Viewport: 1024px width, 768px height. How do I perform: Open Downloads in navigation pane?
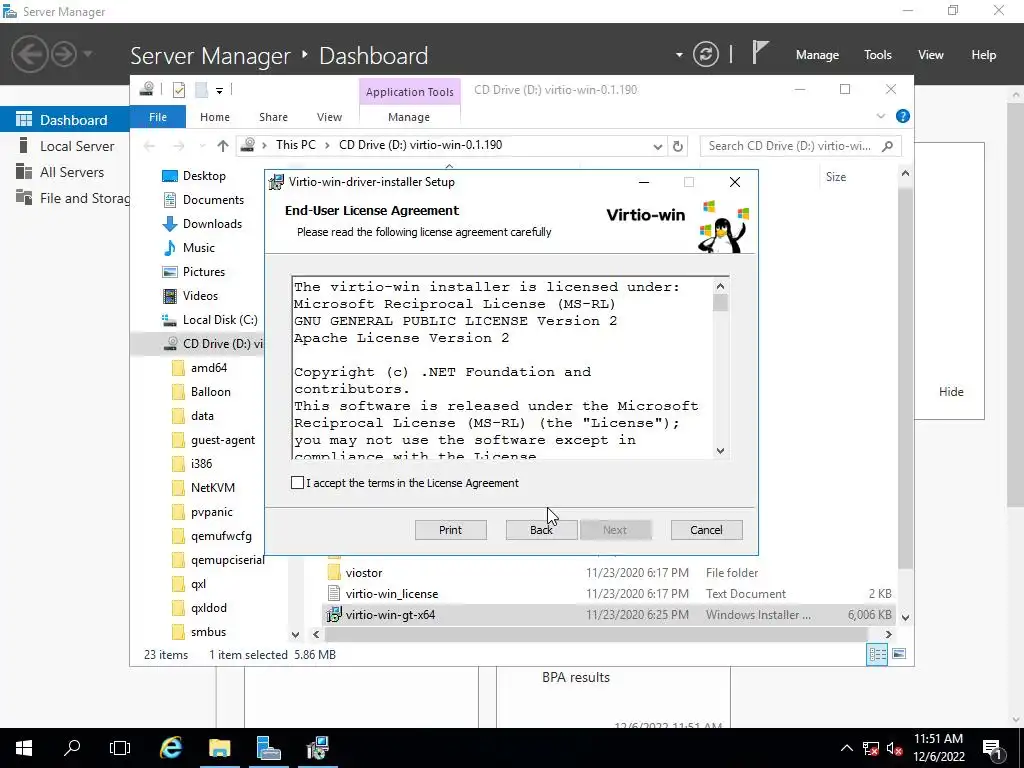212,224
